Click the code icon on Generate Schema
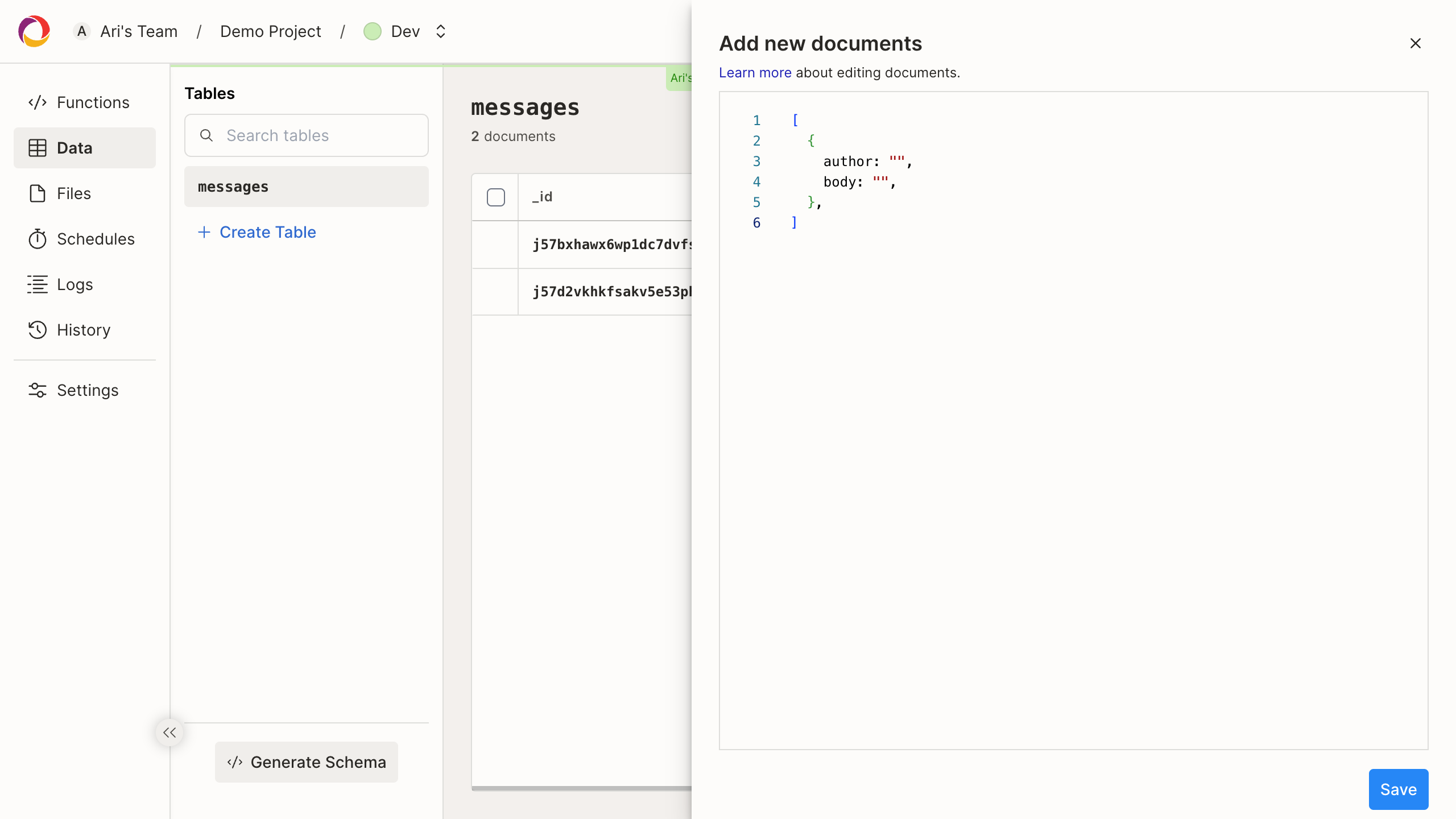 pyautogui.click(x=235, y=762)
